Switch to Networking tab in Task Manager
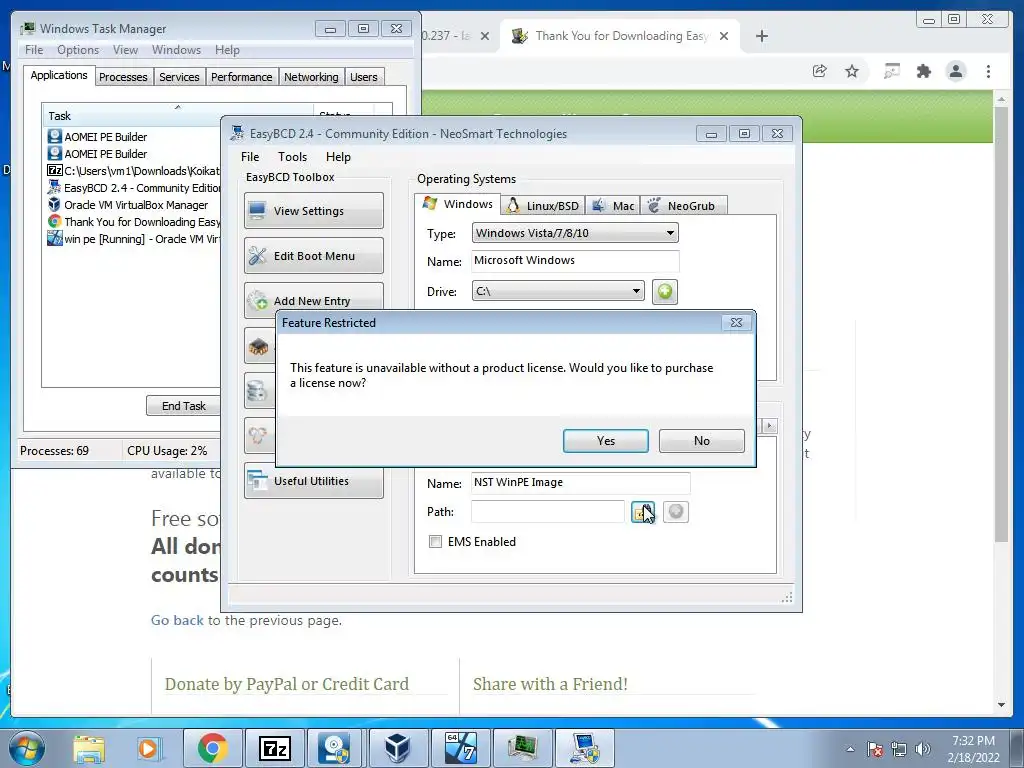 311,77
